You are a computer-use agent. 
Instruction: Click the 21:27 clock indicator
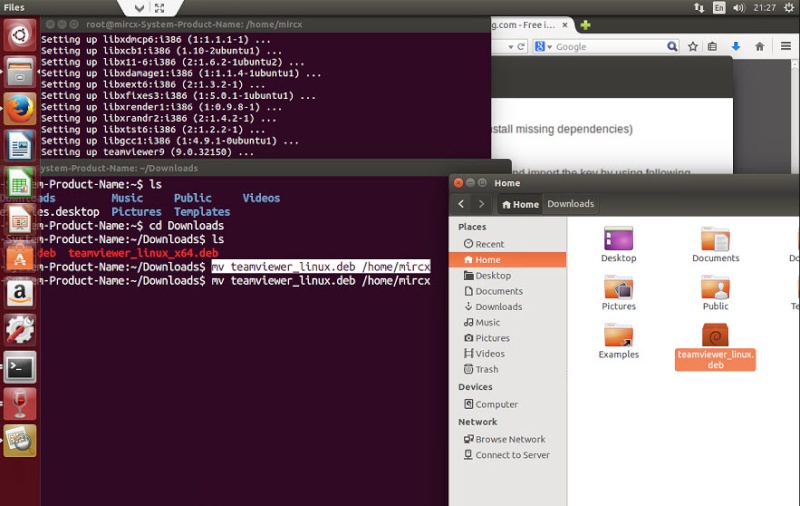coord(764,7)
